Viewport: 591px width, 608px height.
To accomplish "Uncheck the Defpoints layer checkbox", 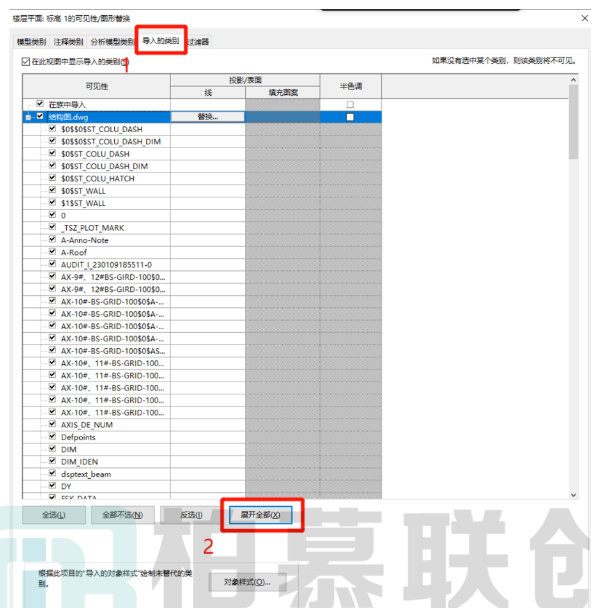I will 52,436.
